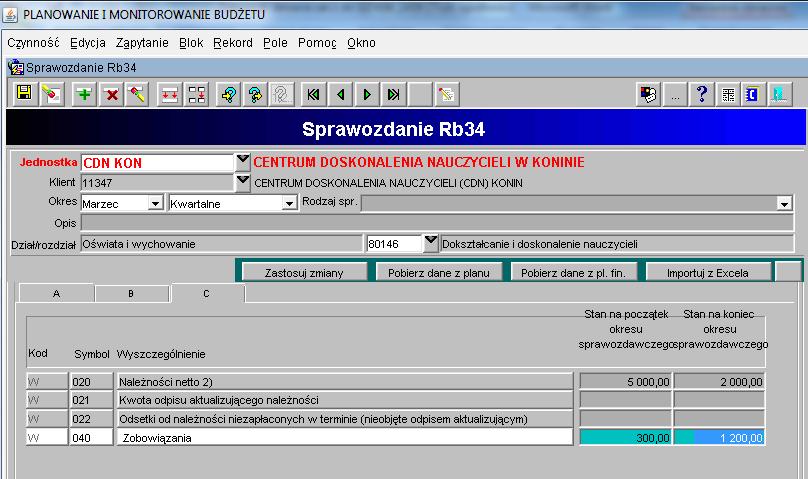Click the enter query question mark icon
The width and height of the screenshot is (808, 479).
click(229, 94)
